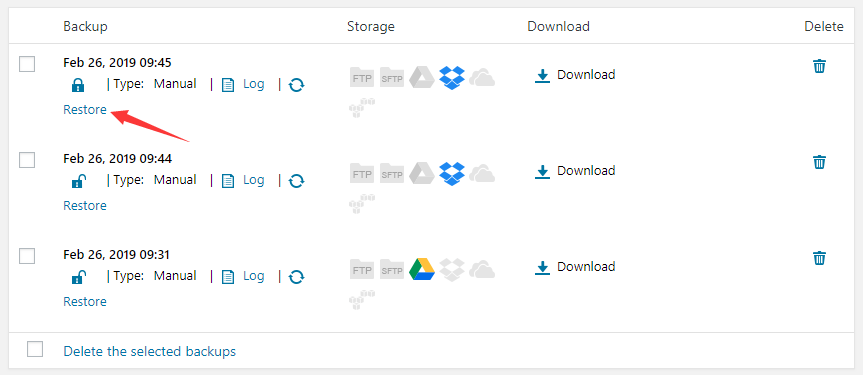This screenshot has width=863, height=375.
Task: Click Delete the selected backups link
Action: [150, 351]
